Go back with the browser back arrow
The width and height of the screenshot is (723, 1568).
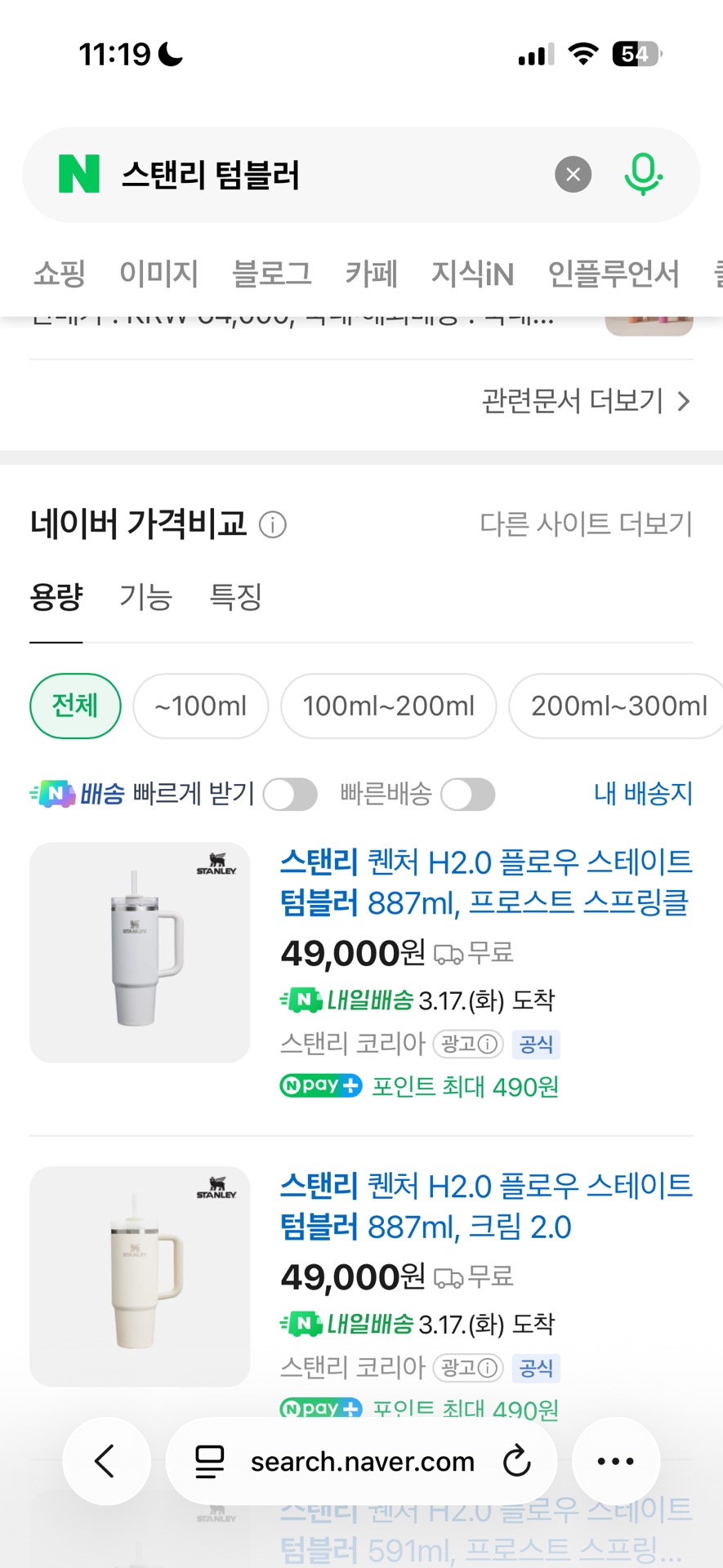[106, 1461]
